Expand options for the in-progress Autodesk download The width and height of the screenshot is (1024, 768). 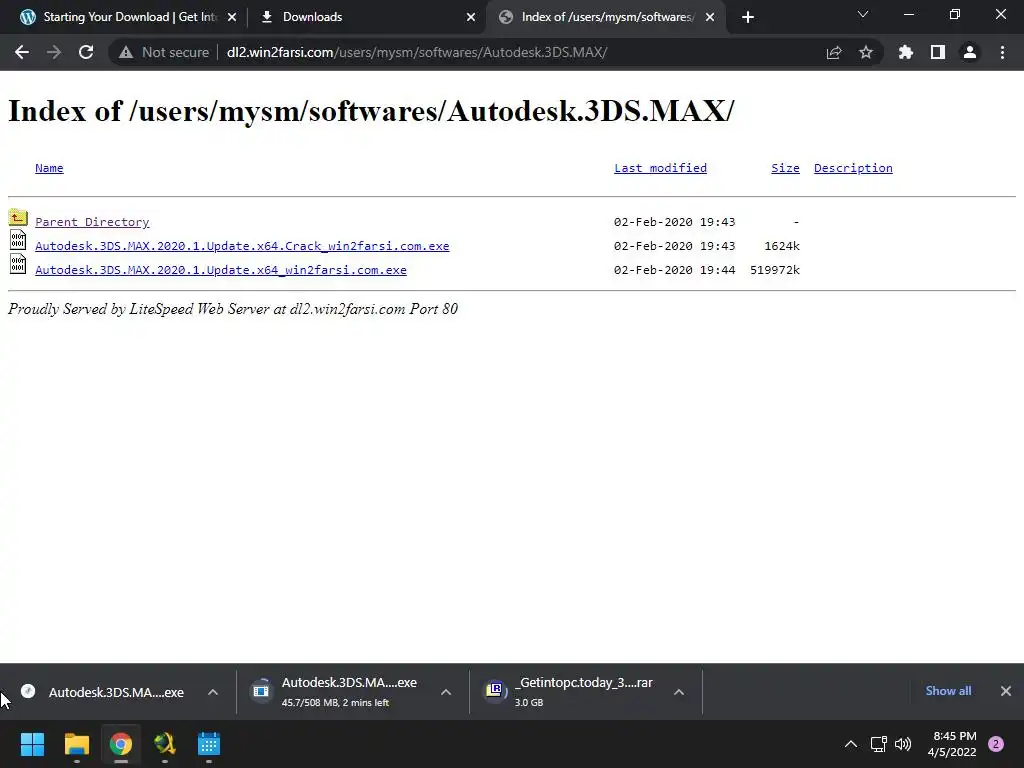(x=446, y=692)
